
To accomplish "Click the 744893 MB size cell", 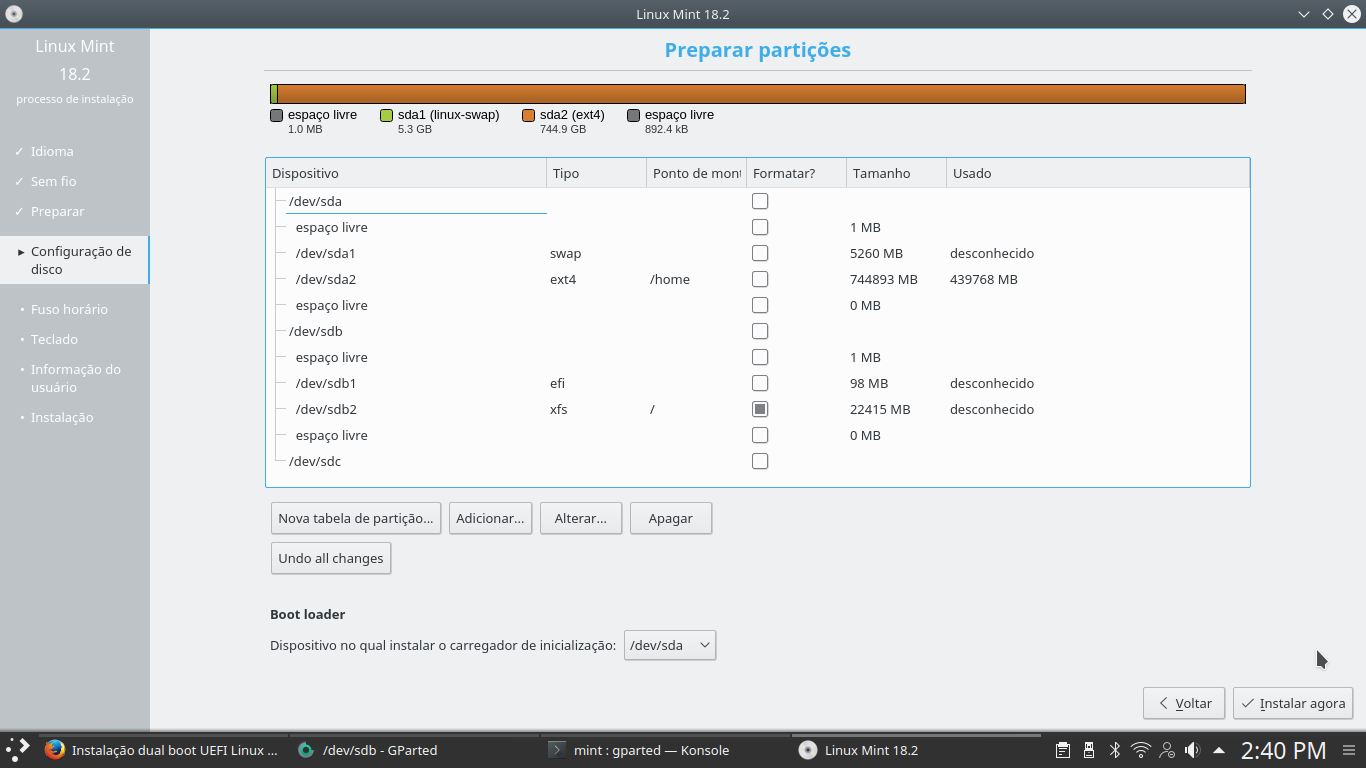I will tap(884, 279).
